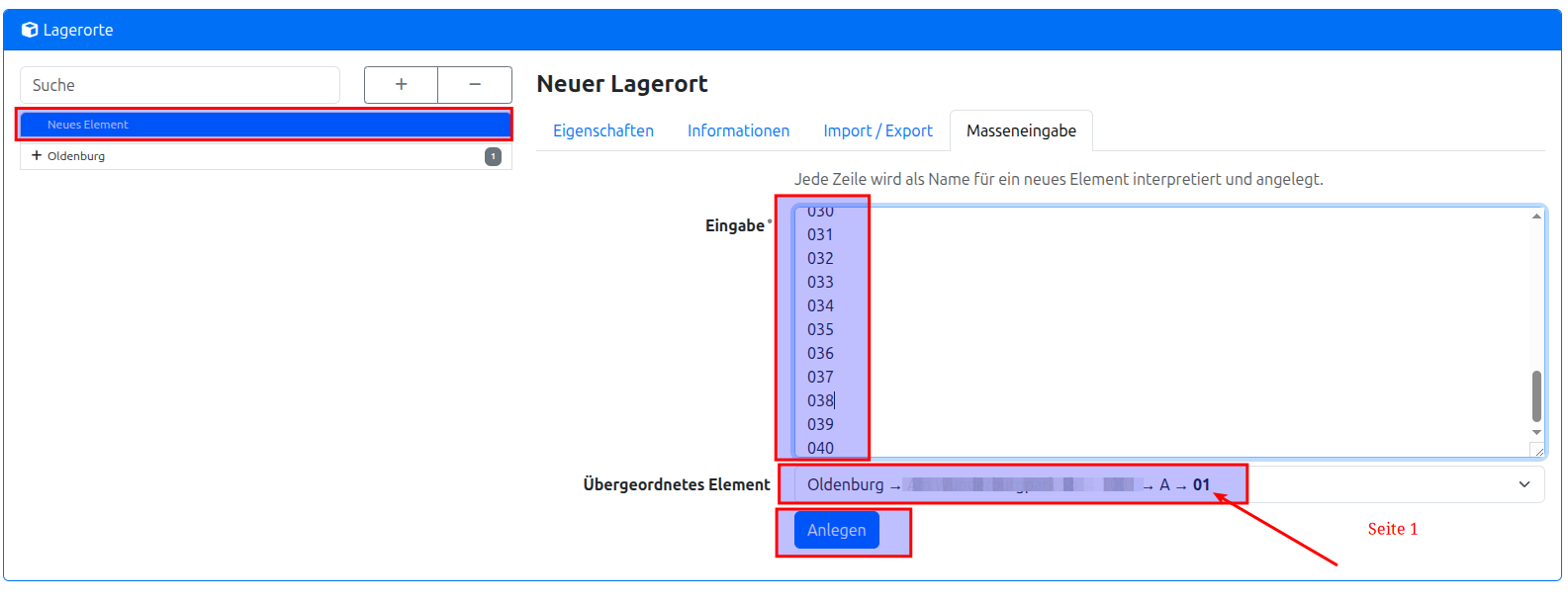This screenshot has height=604, width=1568.
Task: Place cursor on line 033 in Eingabe
Action: (820, 282)
